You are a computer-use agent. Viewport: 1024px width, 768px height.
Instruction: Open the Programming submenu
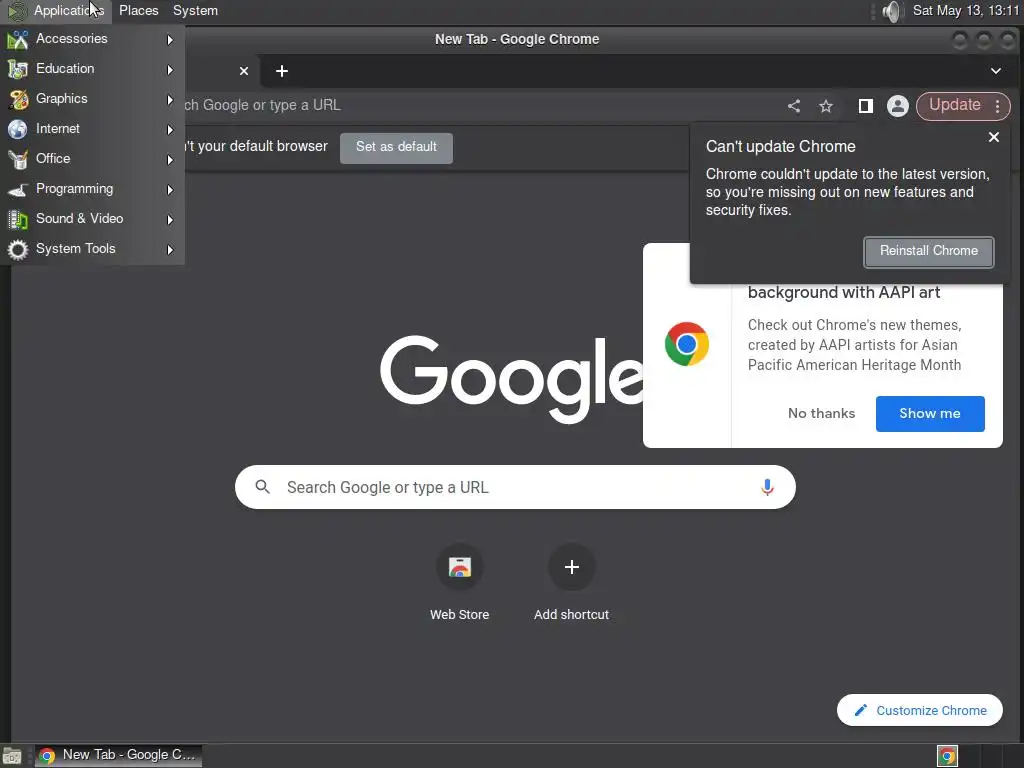click(x=92, y=189)
